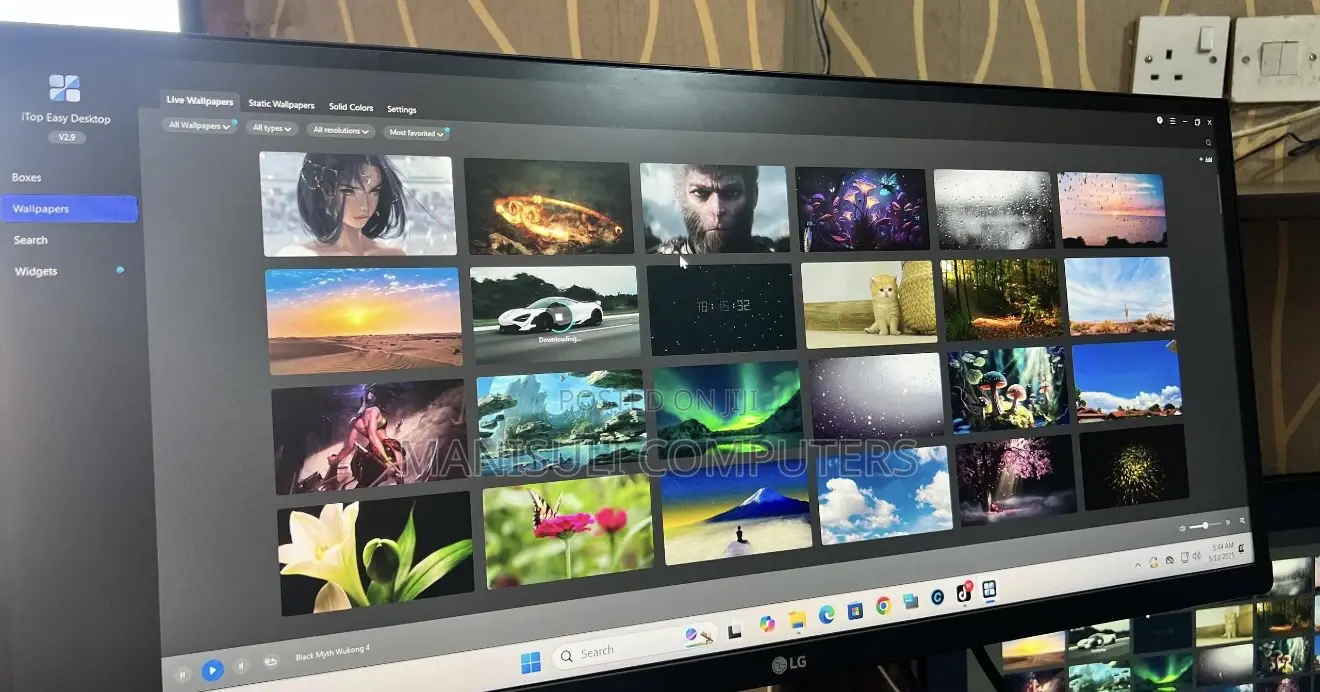Click the wallpaper search magnifier icon

(1208, 143)
